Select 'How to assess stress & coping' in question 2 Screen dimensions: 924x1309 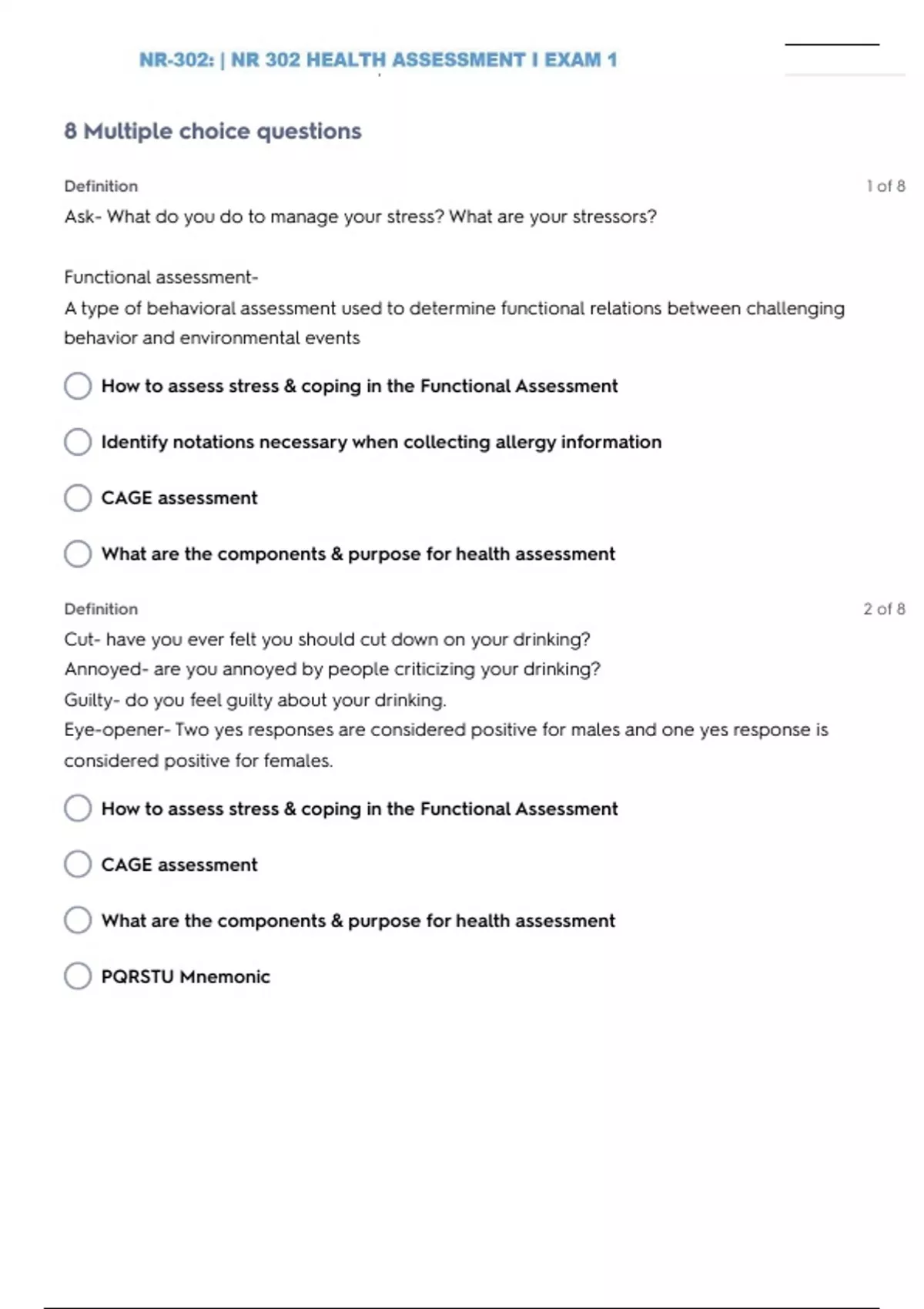[x=78, y=808]
